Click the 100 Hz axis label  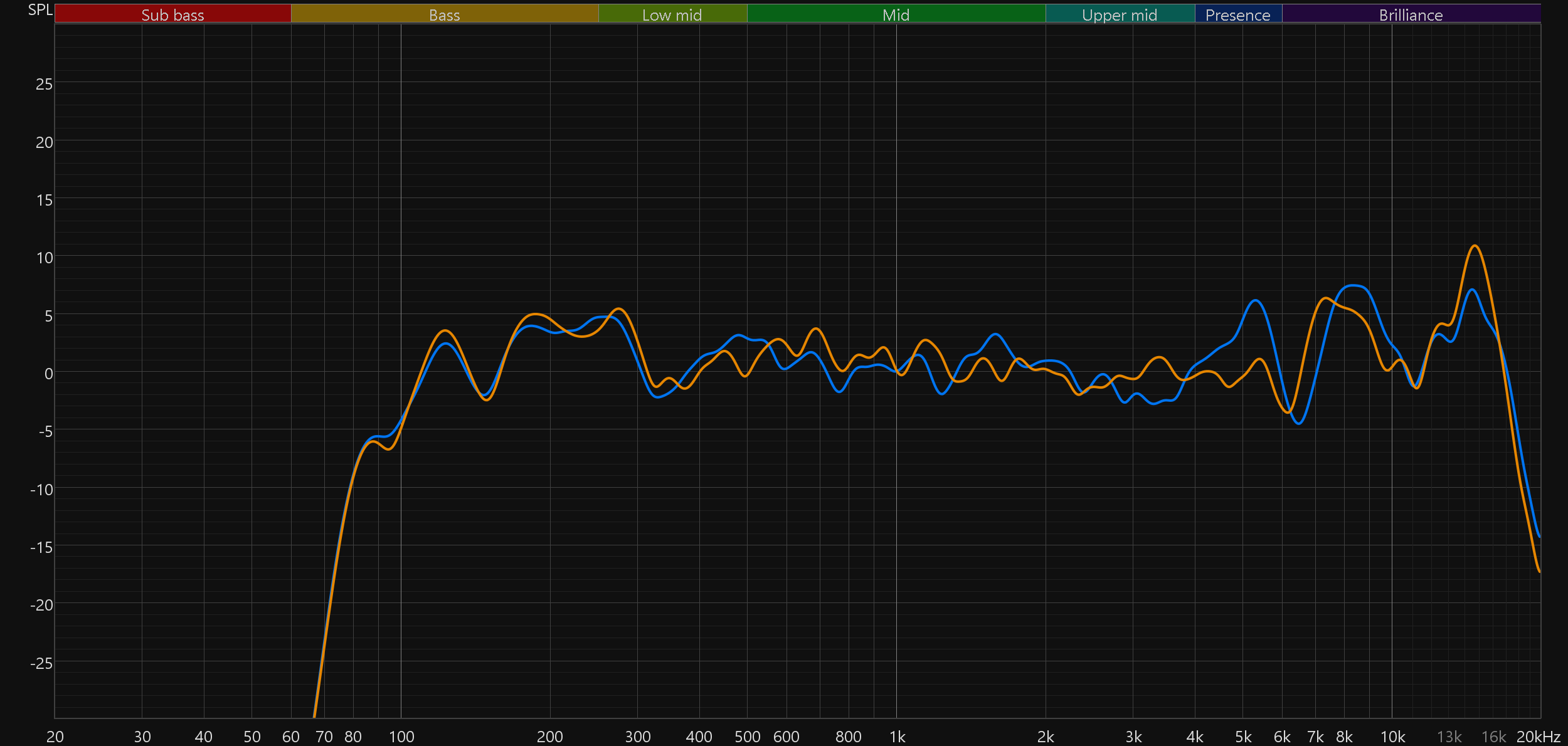[401, 737]
